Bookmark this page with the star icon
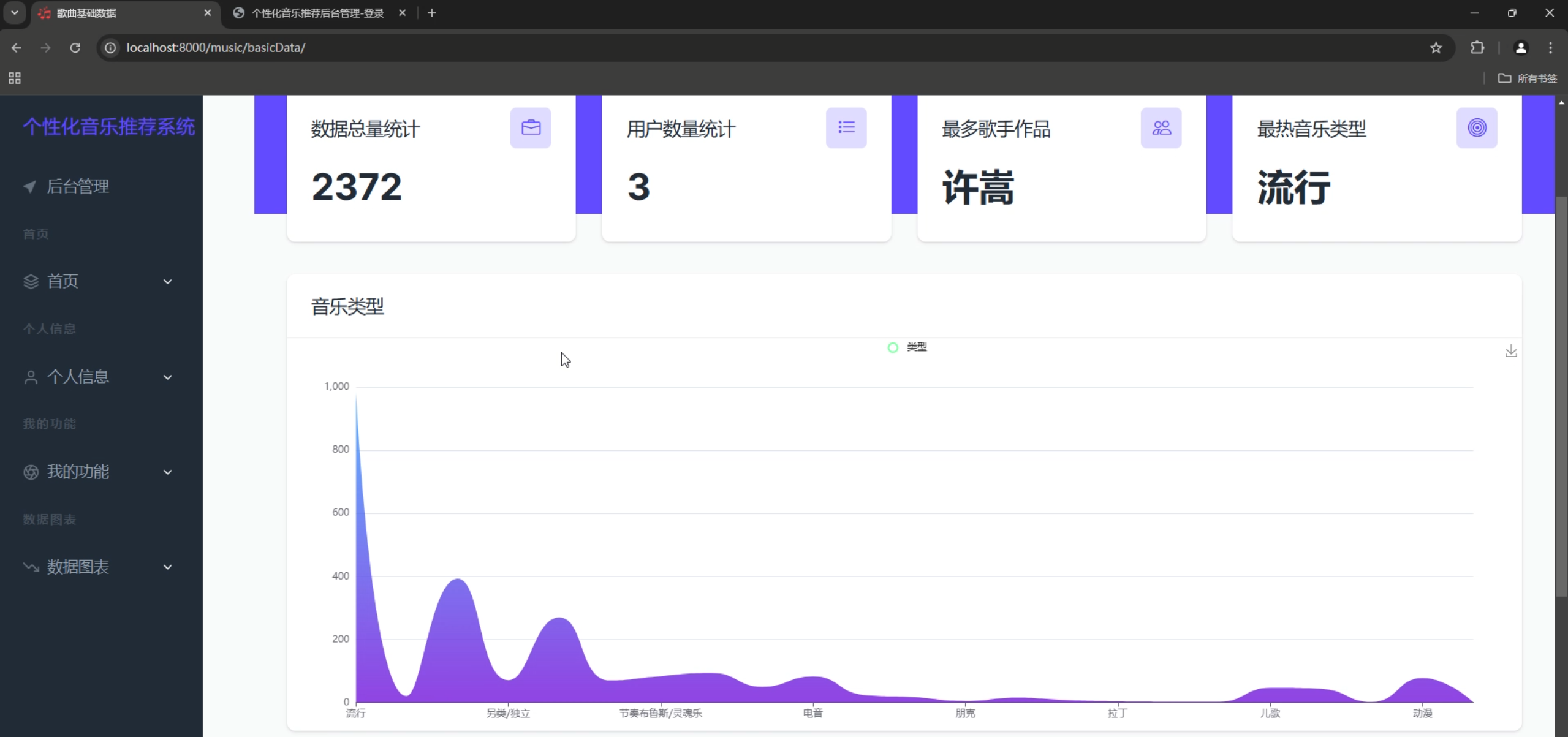1568x737 pixels. [x=1436, y=48]
